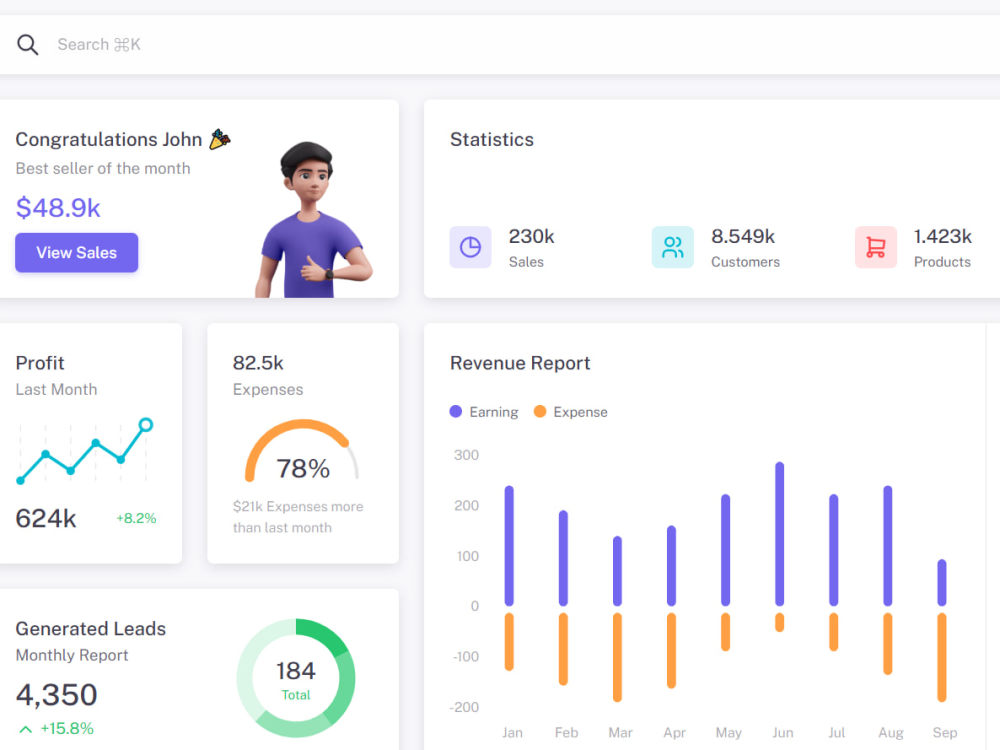Click the View Sales button

pos(77,253)
